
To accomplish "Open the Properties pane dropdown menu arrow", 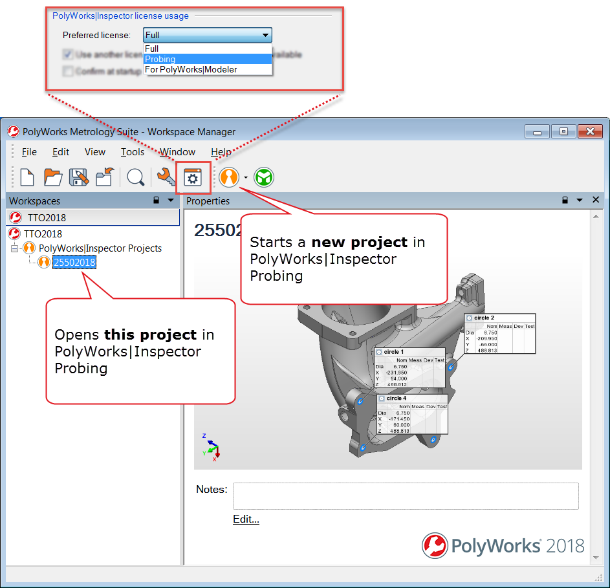I will [x=579, y=200].
